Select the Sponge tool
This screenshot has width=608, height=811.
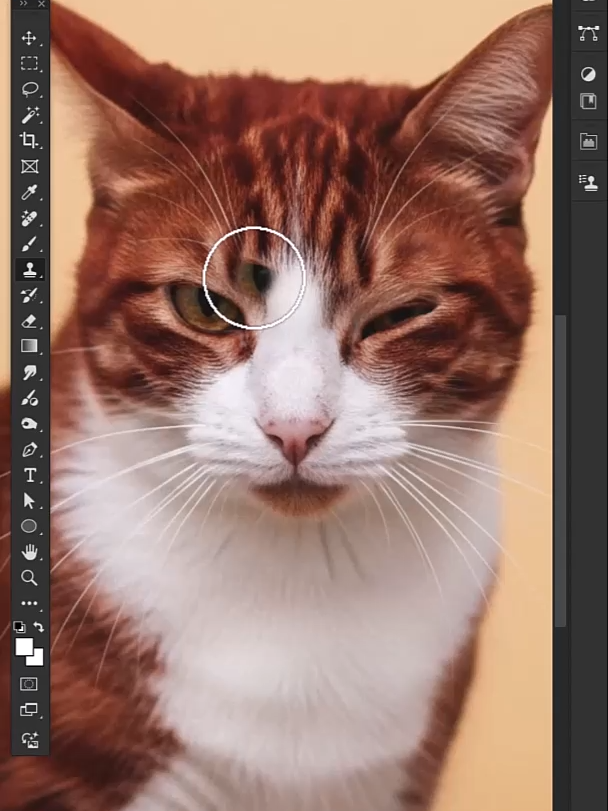click(x=29, y=424)
